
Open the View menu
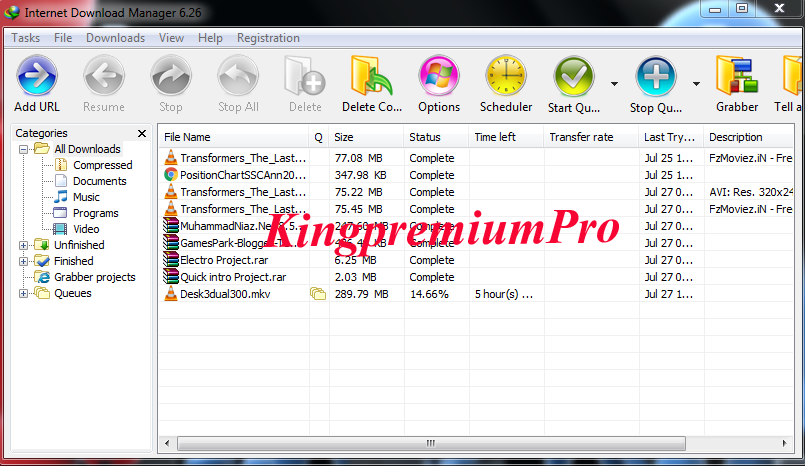171,38
